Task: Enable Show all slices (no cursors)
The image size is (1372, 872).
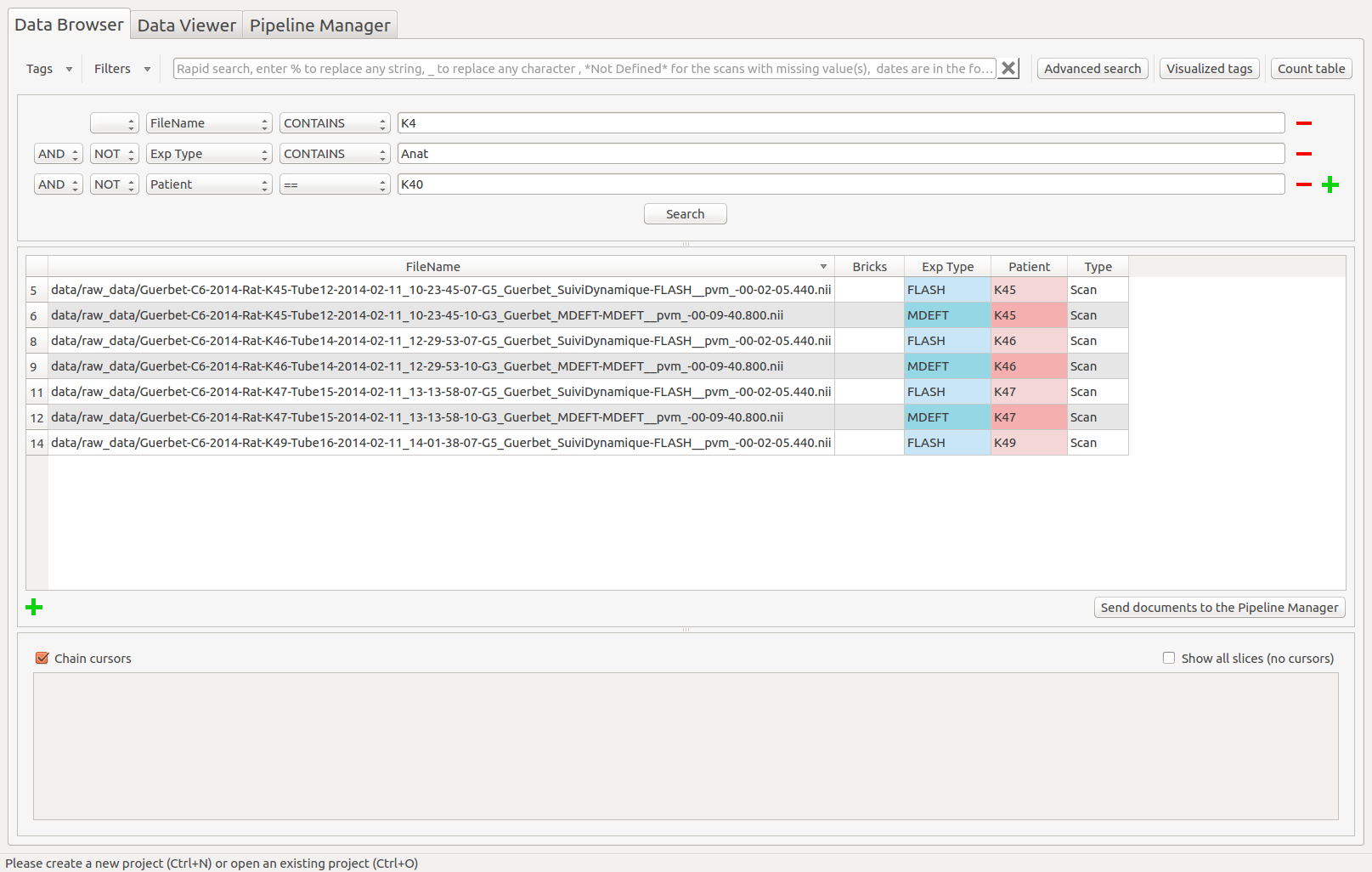Action: 1169,658
